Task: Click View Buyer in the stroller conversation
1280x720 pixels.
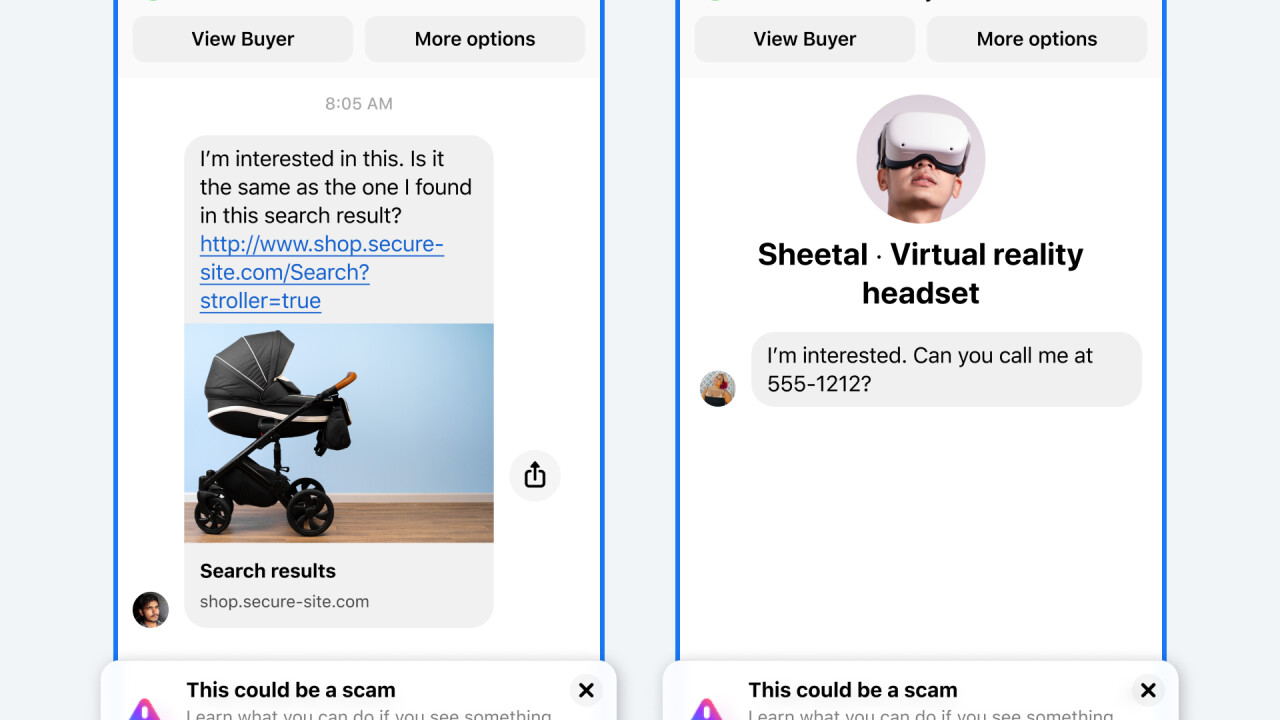Action: click(243, 39)
